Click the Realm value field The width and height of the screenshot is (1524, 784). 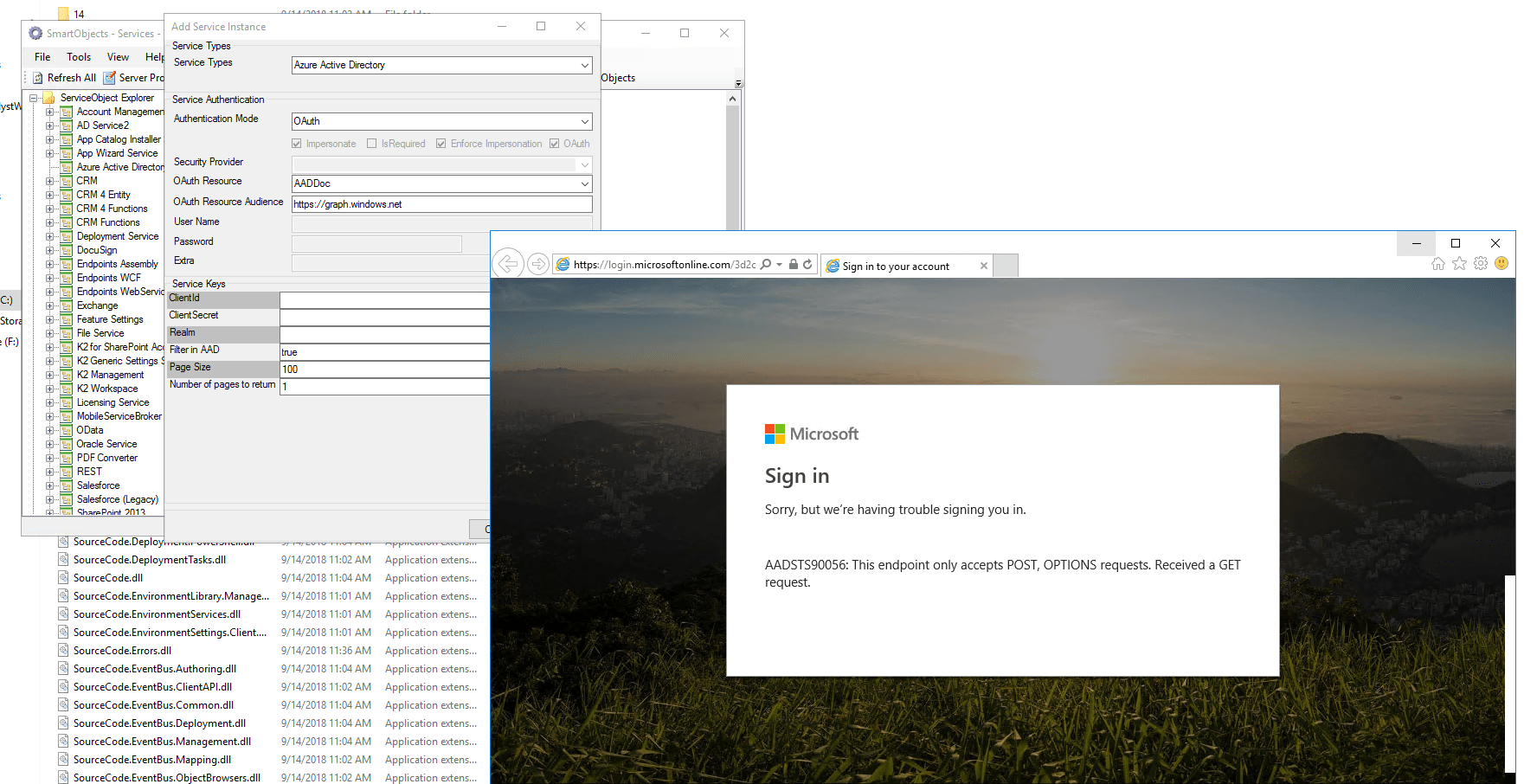click(385, 335)
